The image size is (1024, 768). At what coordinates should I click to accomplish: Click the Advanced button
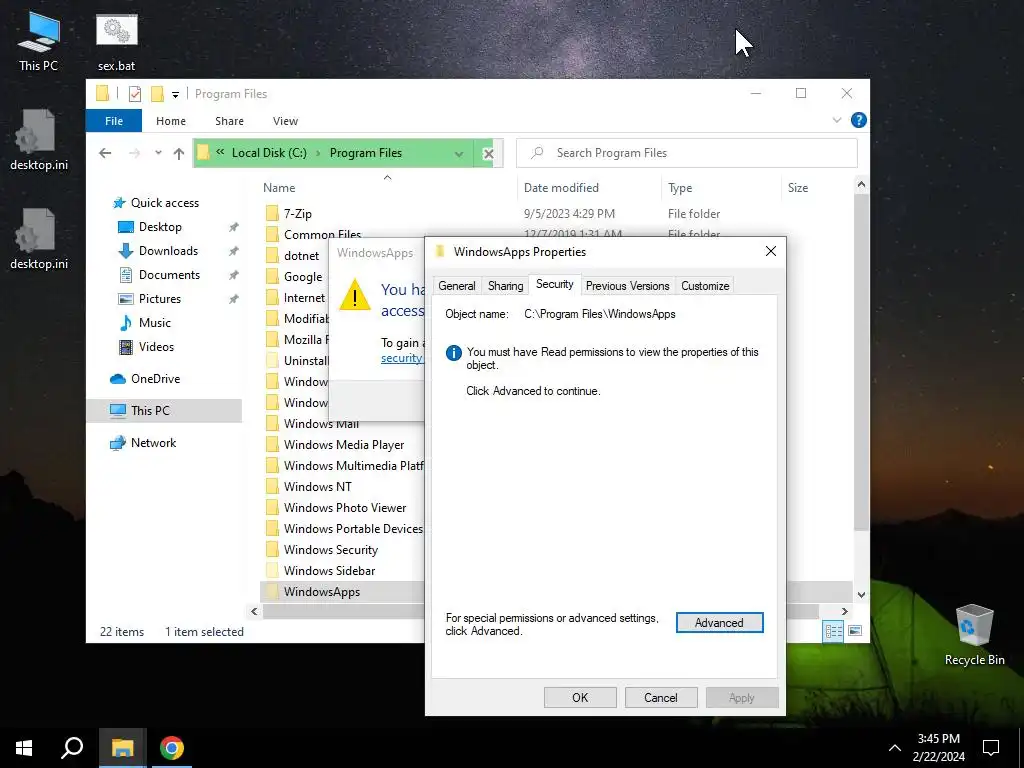coord(719,623)
